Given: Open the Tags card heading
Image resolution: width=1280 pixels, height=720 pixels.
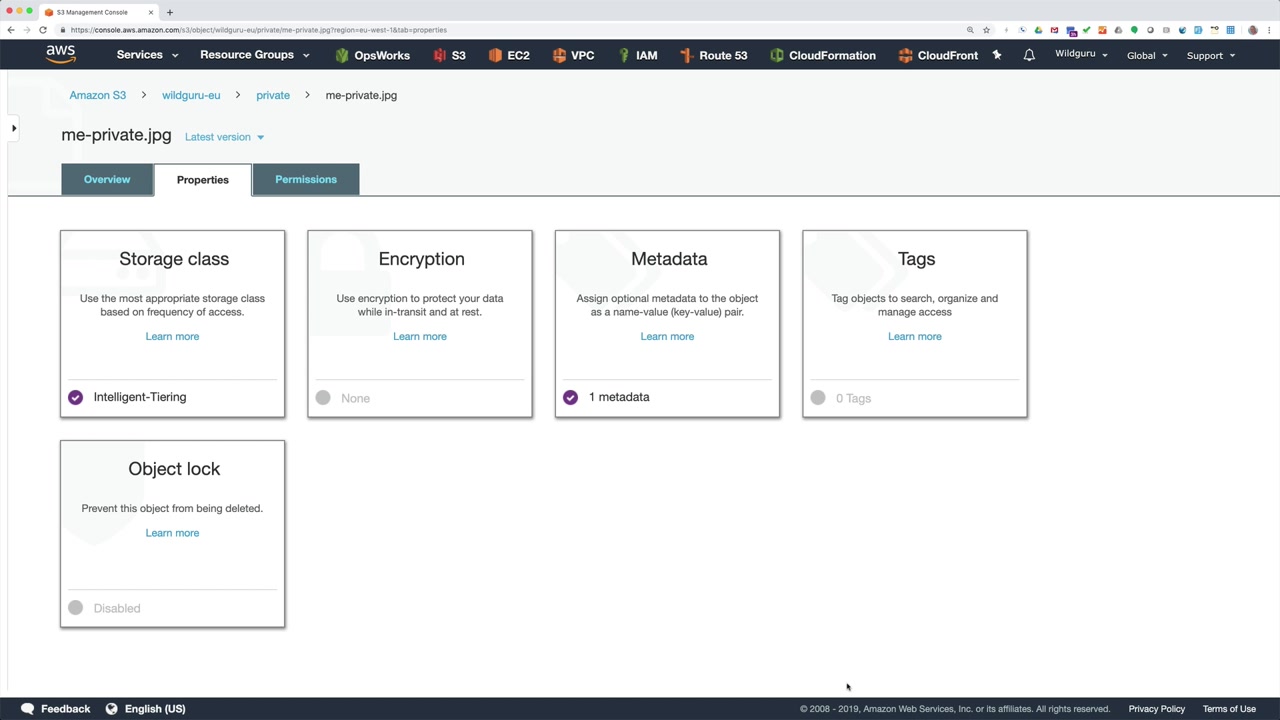Looking at the screenshot, I should (916, 259).
